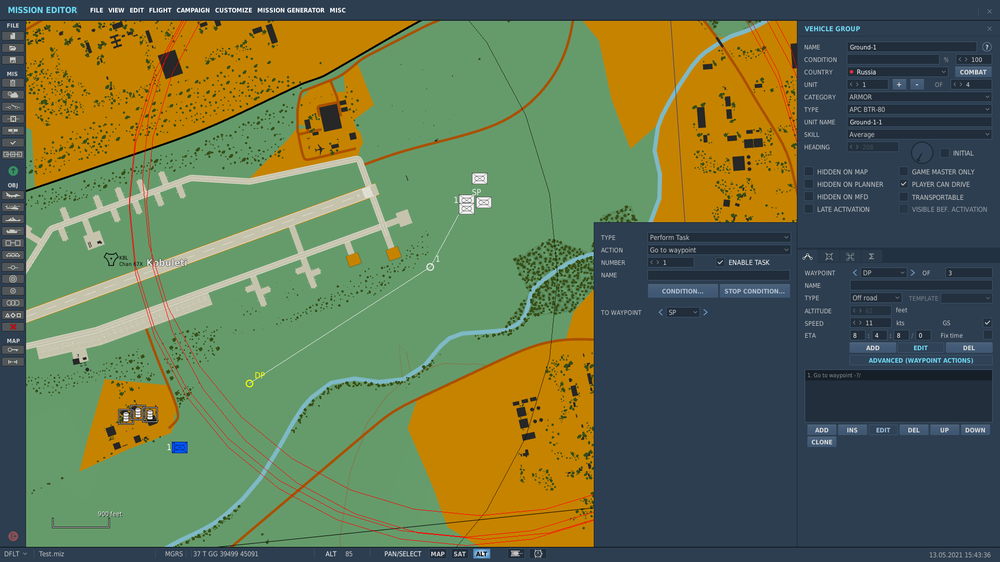The width and height of the screenshot is (1000, 562).
Task: Toggle Hidden on Map checkbox
Action: (x=809, y=172)
